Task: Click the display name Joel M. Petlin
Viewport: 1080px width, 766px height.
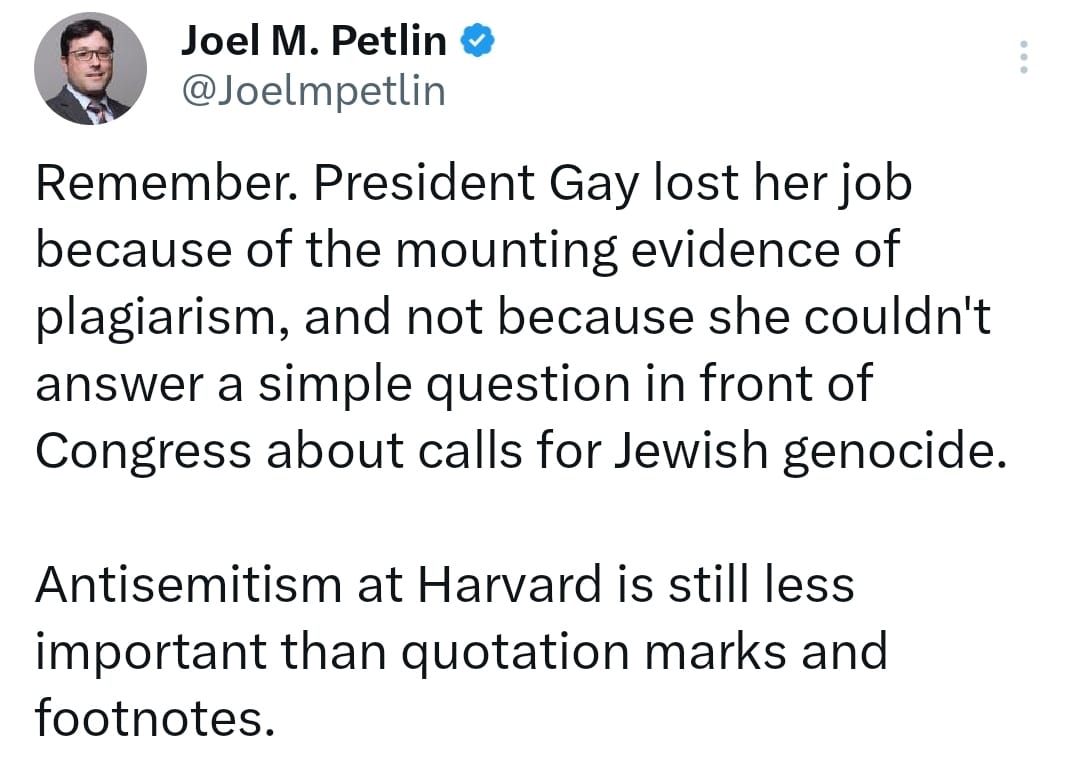Action: (314, 41)
